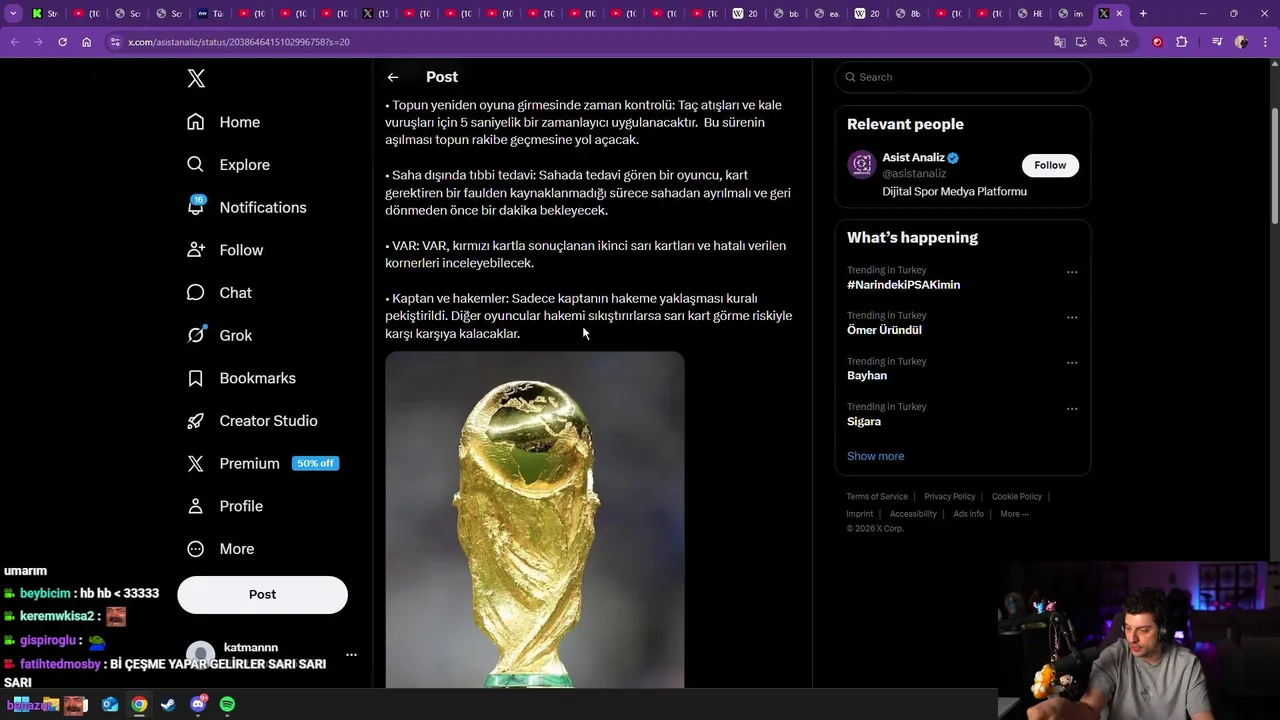Click into the X Search field
1280x720 pixels.
coord(962,77)
